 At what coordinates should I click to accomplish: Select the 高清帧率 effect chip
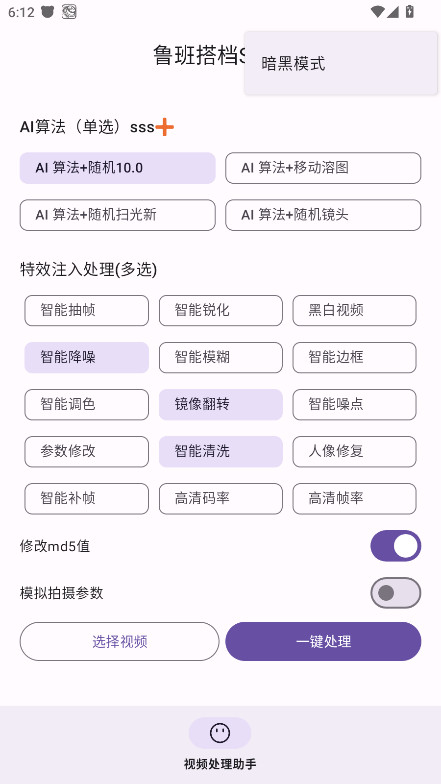354,498
